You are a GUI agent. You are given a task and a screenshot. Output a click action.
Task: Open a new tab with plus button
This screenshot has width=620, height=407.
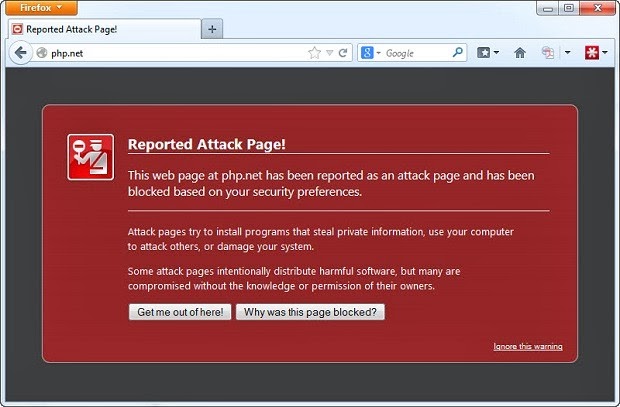coord(212,29)
